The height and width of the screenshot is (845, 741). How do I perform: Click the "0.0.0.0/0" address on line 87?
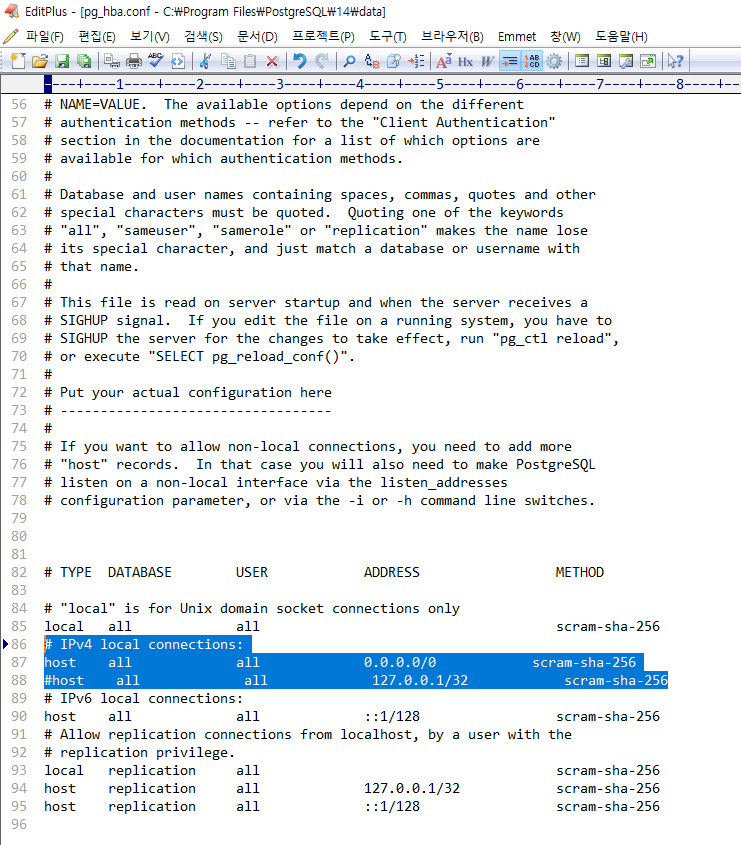[x=400, y=662]
